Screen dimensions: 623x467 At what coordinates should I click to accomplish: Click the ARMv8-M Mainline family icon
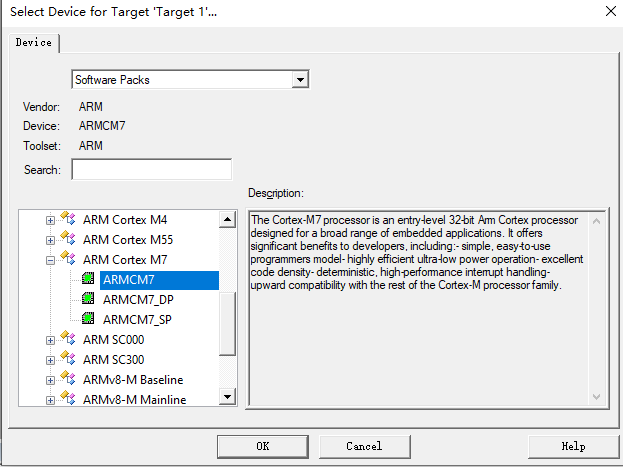[68, 398]
